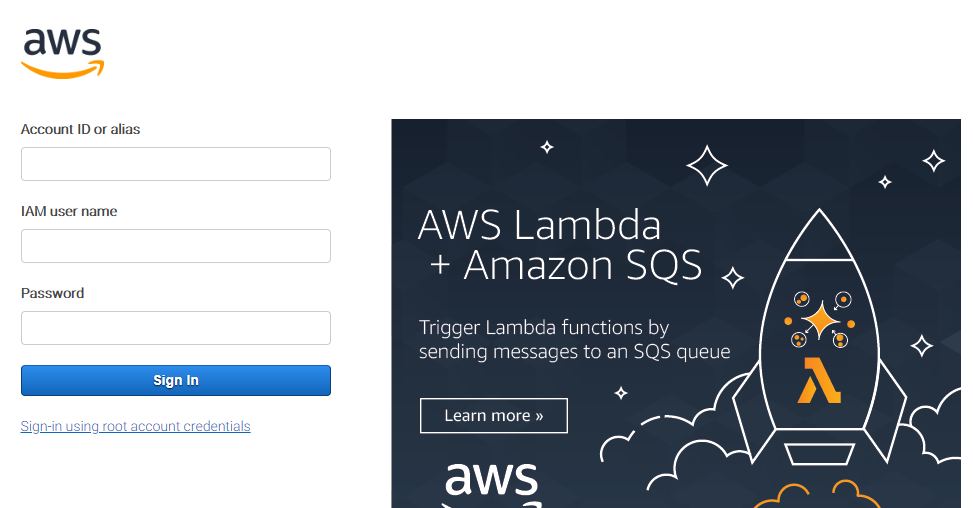The image size is (973, 508).
Task: Click the orange sparkle star inside rocket
Action: (820, 321)
